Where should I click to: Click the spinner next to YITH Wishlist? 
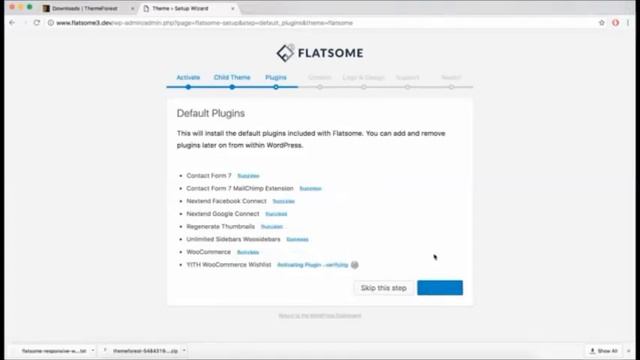[355, 265]
